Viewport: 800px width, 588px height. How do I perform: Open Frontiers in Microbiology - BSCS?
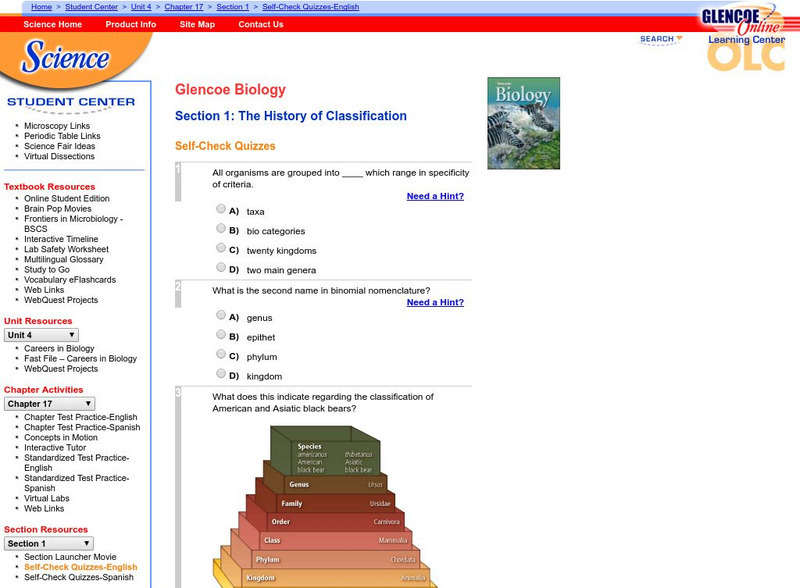tap(73, 224)
